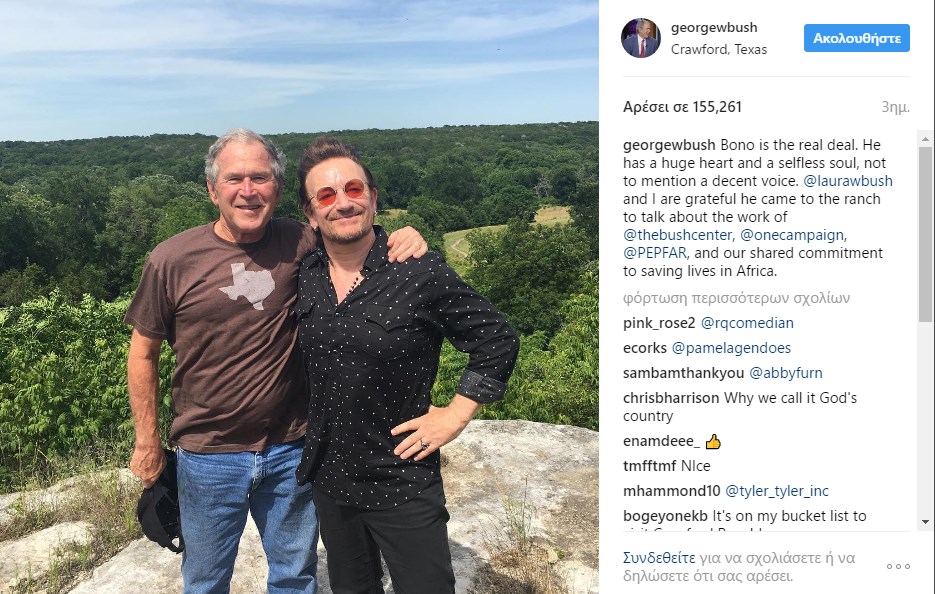The height and width of the screenshot is (594, 935).
Task: Click the georgewbush profile avatar picture
Action: click(640, 38)
